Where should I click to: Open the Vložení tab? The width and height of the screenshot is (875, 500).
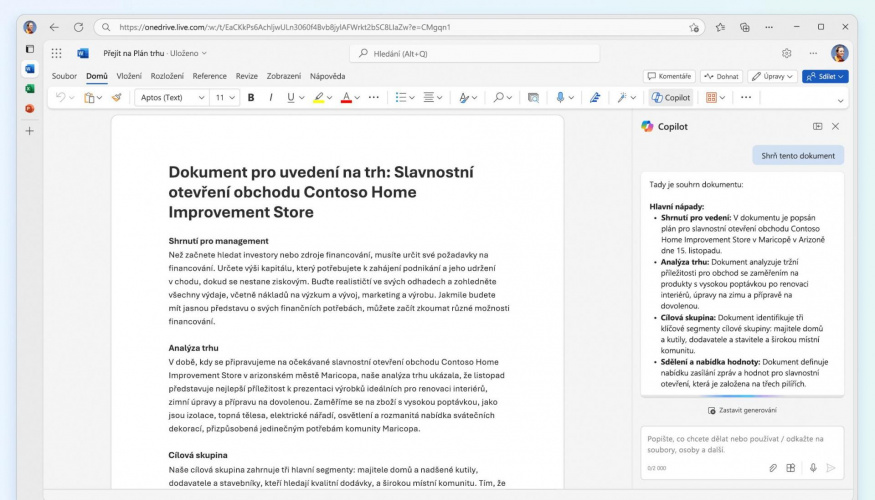point(129,76)
